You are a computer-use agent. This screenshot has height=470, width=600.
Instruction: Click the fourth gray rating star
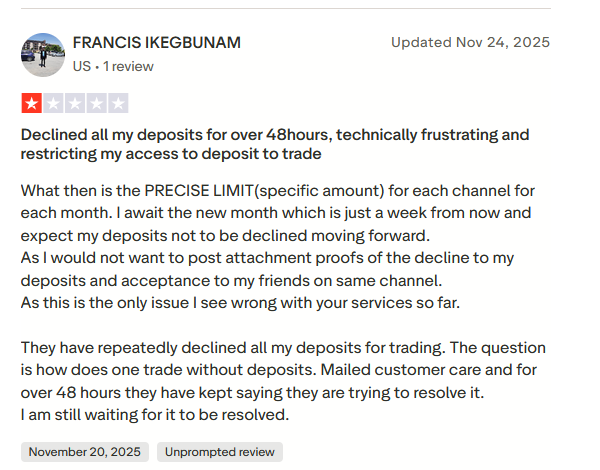coord(96,103)
